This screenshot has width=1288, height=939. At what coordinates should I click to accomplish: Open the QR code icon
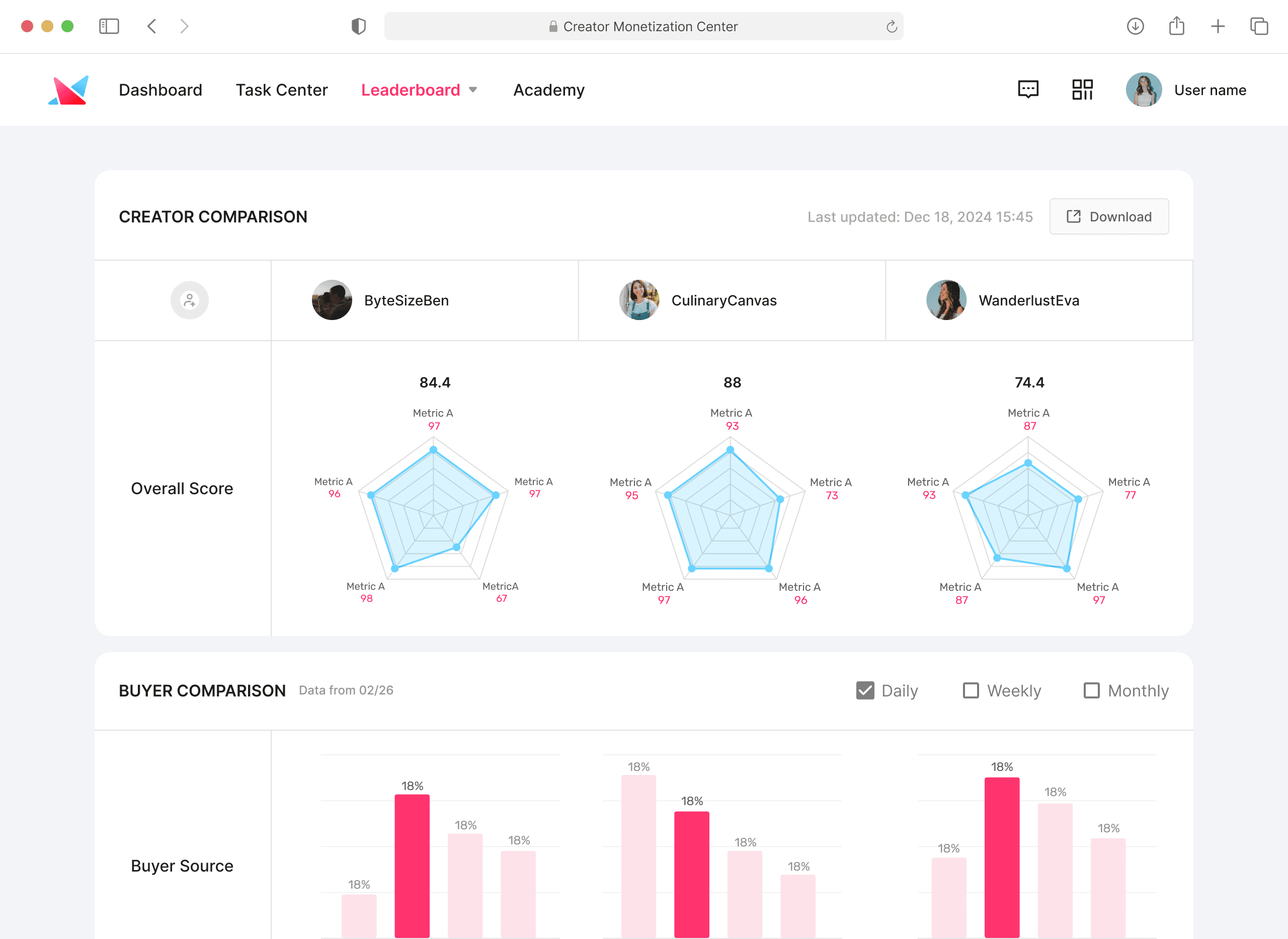pos(1082,90)
